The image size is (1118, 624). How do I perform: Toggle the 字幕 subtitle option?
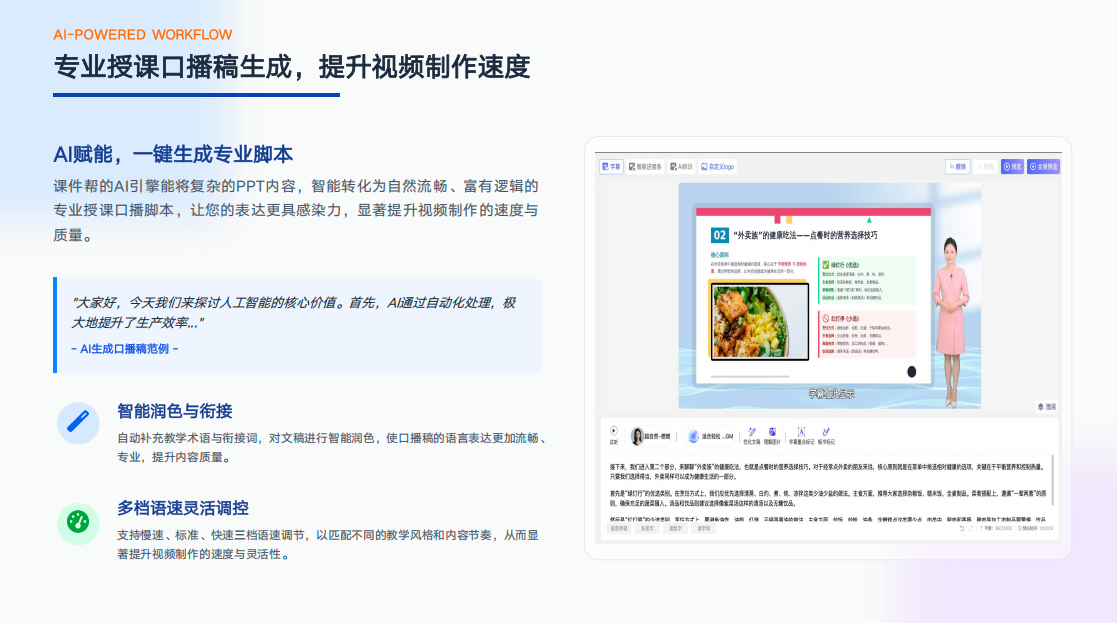[613, 167]
